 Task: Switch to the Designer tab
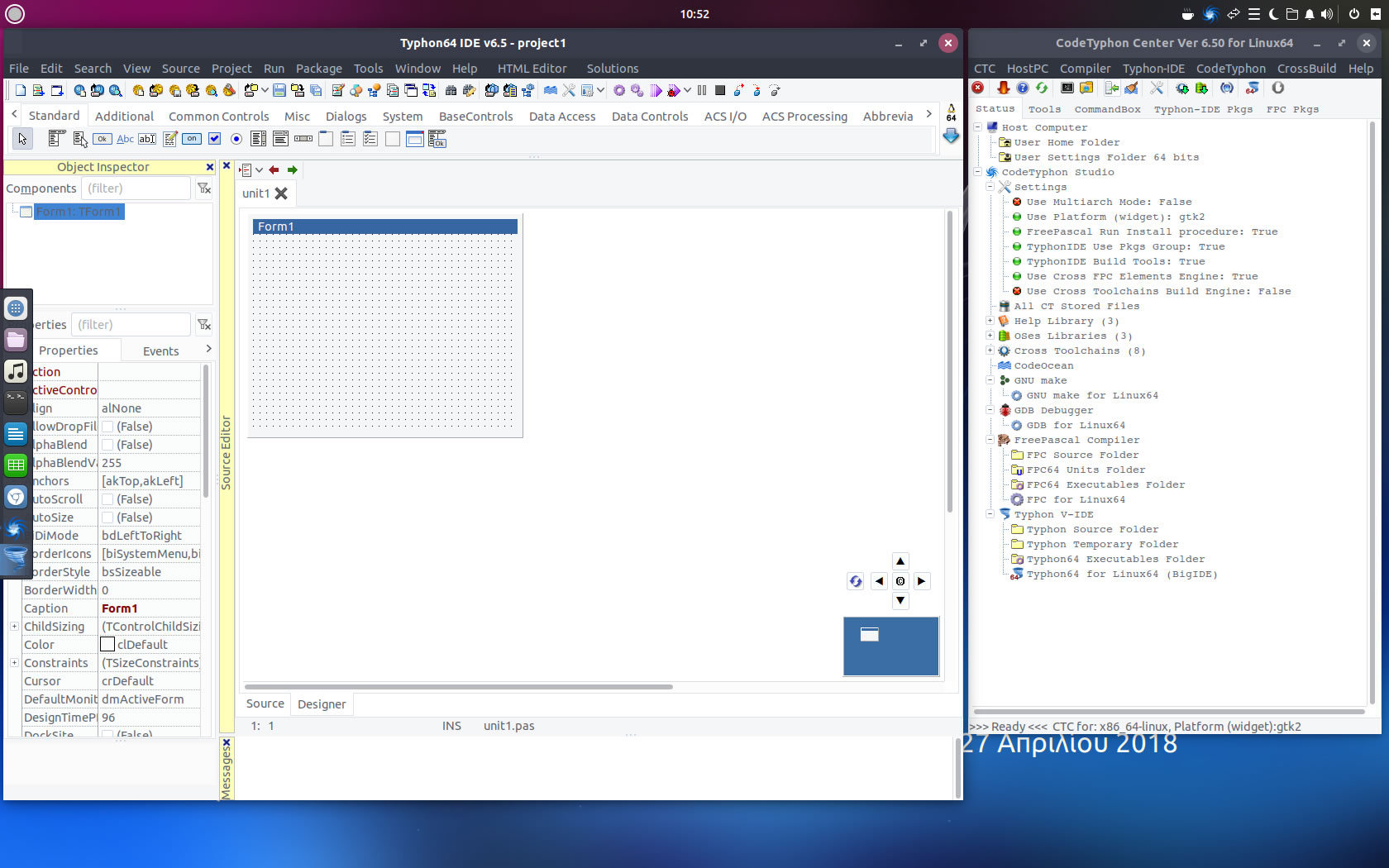[322, 704]
